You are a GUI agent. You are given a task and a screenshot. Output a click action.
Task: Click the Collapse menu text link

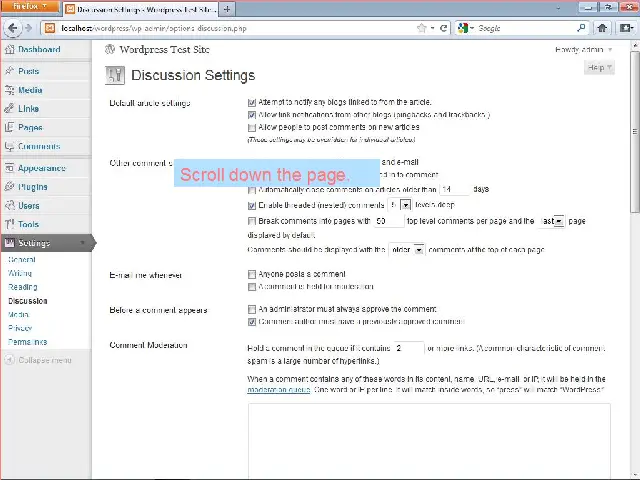click(45, 360)
